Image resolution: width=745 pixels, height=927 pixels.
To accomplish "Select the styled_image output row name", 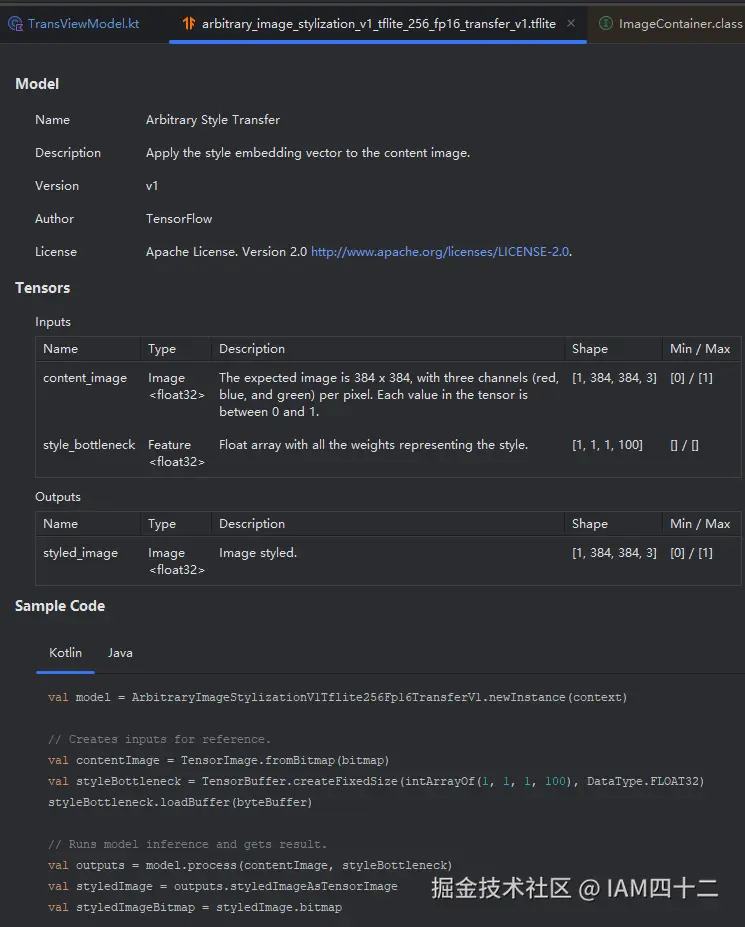I will (80, 553).
